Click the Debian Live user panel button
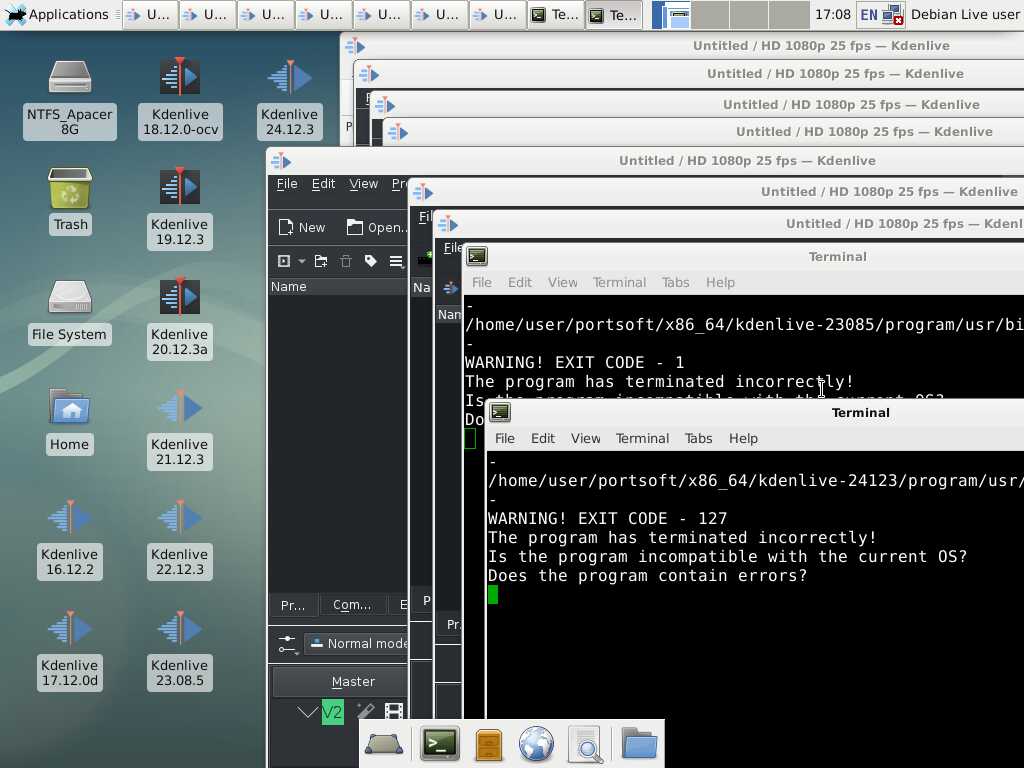Screen dimensions: 1024x768 coord(965,14)
